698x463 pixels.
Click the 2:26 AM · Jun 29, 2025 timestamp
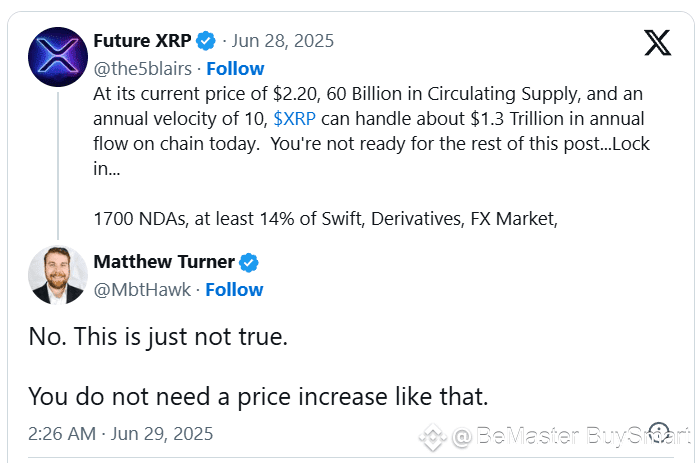[x=121, y=434]
